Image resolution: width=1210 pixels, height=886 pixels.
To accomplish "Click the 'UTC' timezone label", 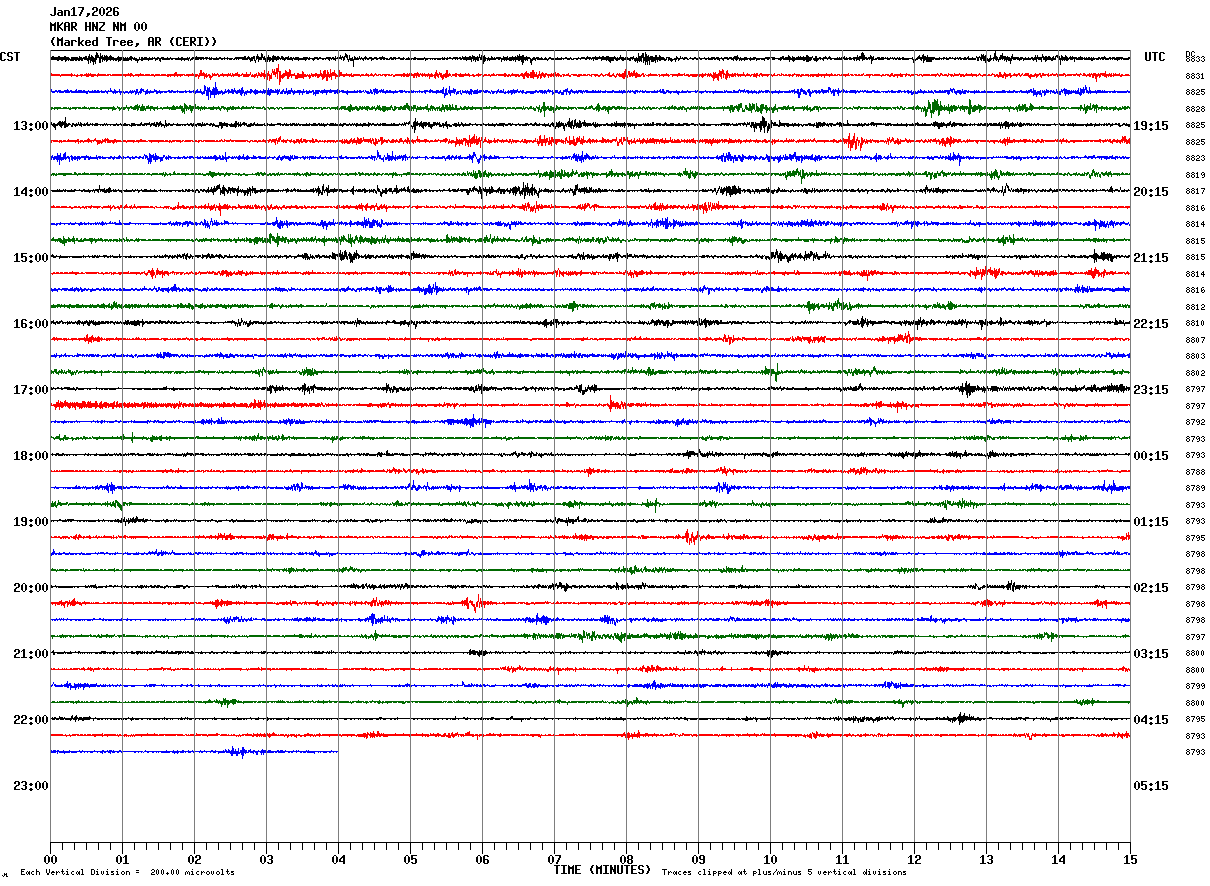I will tap(1155, 57).
